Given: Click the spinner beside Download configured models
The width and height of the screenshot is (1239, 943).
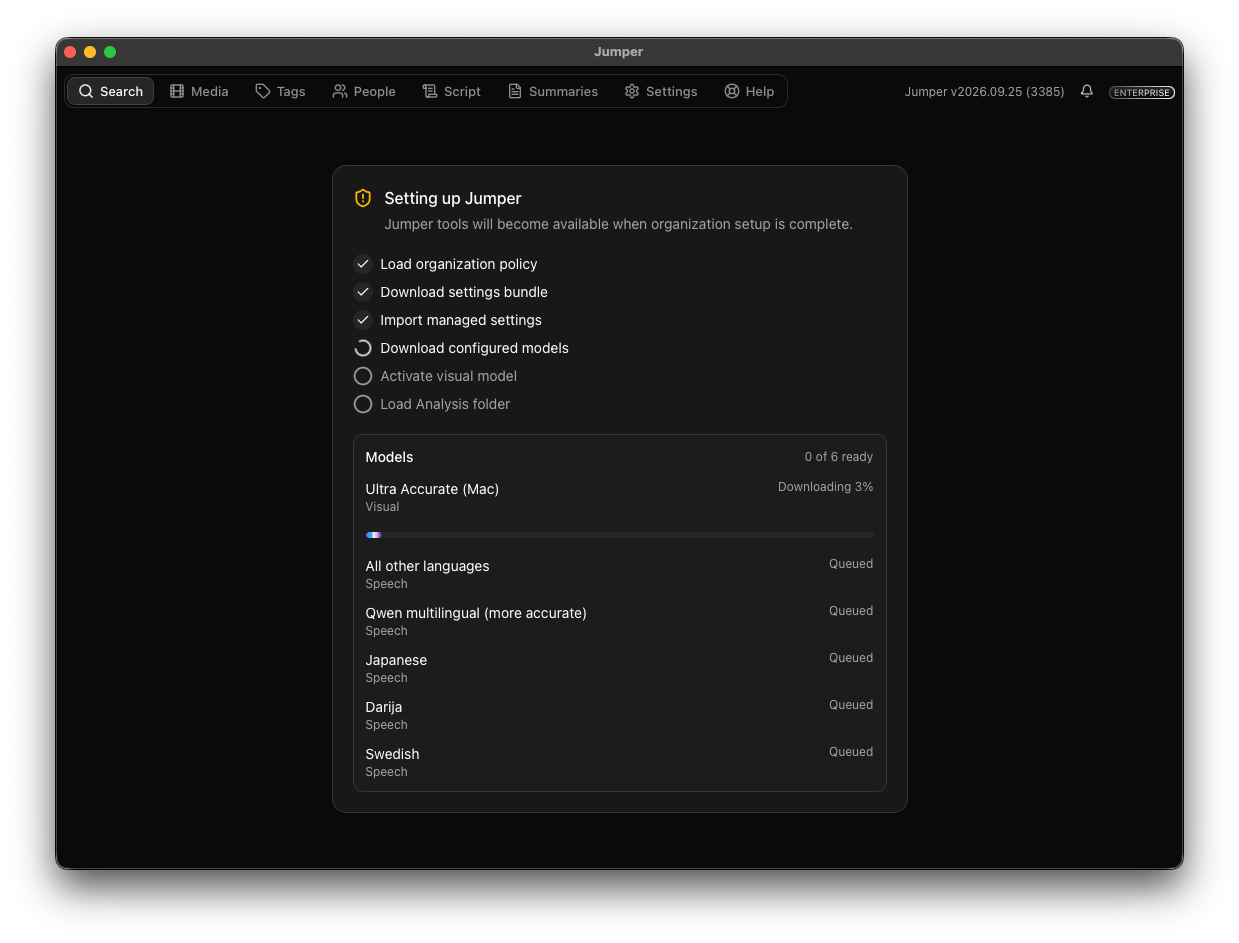Looking at the screenshot, I should click(x=363, y=348).
